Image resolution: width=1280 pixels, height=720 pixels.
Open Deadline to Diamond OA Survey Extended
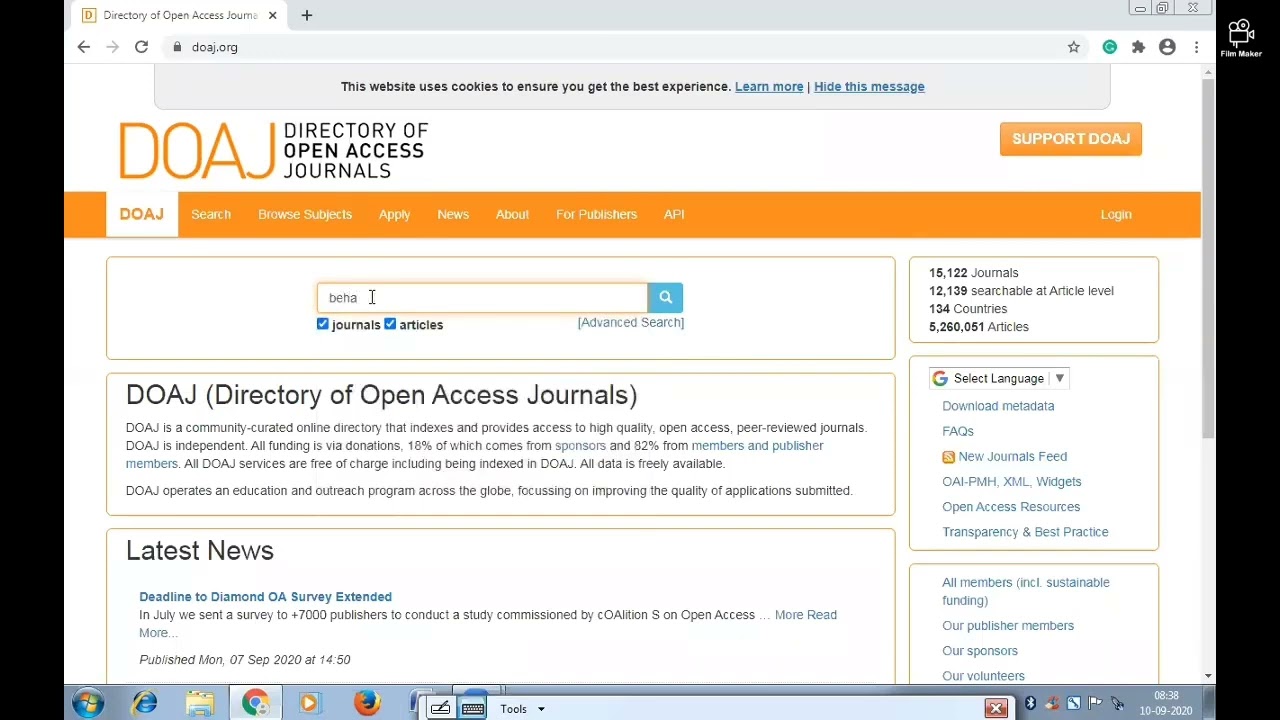tap(265, 597)
